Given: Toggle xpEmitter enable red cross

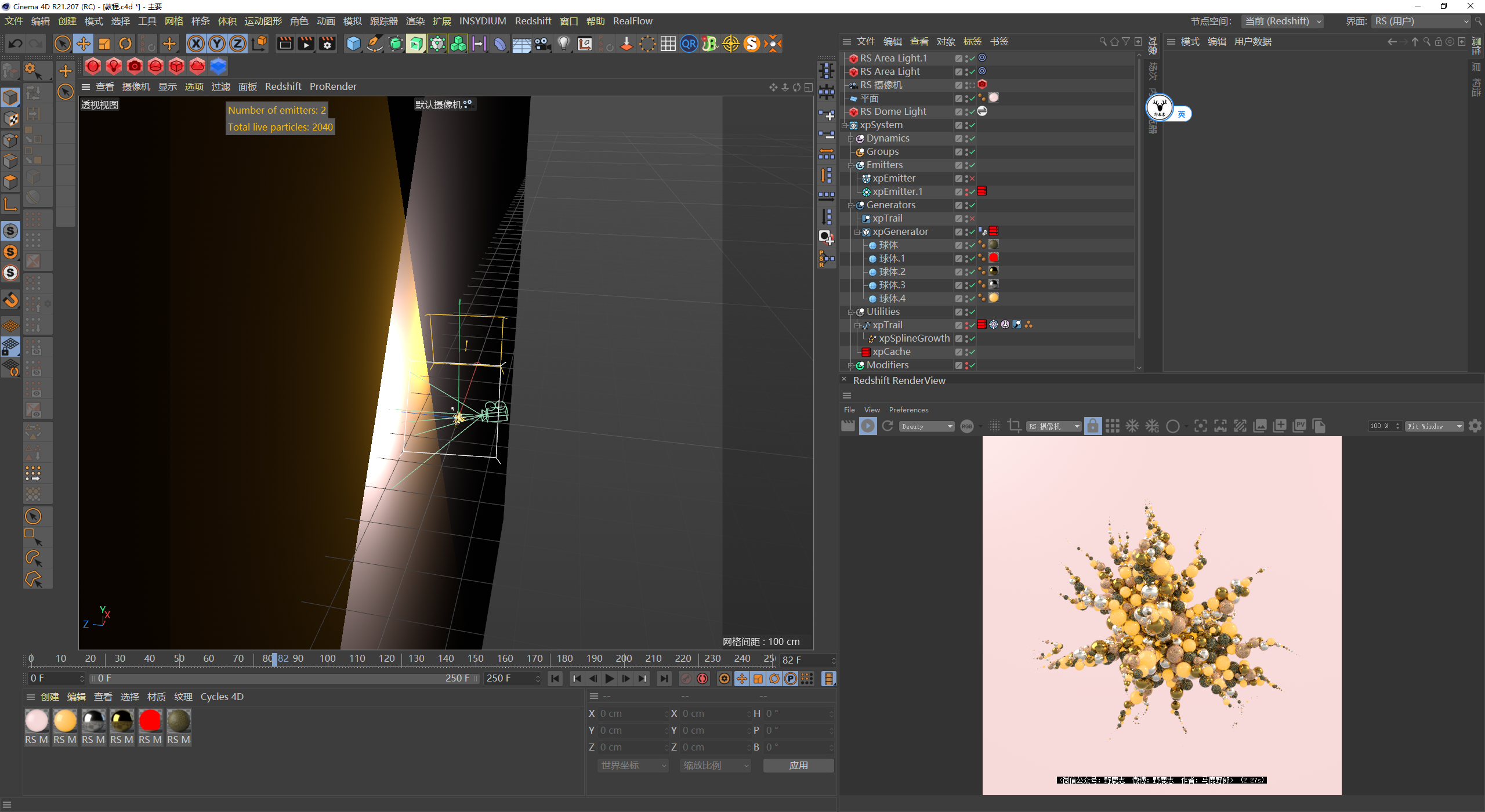Looking at the screenshot, I should [973, 179].
